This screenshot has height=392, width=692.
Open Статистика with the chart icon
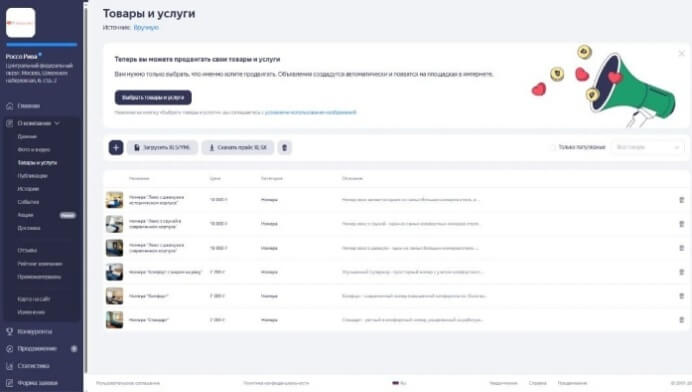coord(28,366)
